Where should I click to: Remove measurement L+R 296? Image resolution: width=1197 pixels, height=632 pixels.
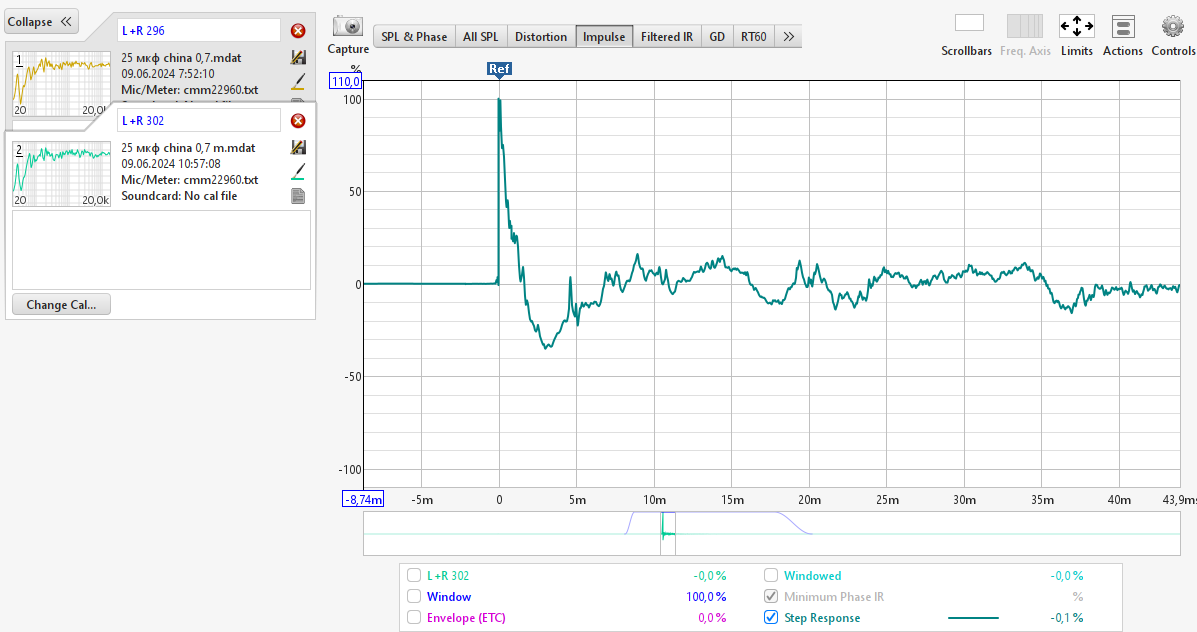pyautogui.click(x=298, y=31)
